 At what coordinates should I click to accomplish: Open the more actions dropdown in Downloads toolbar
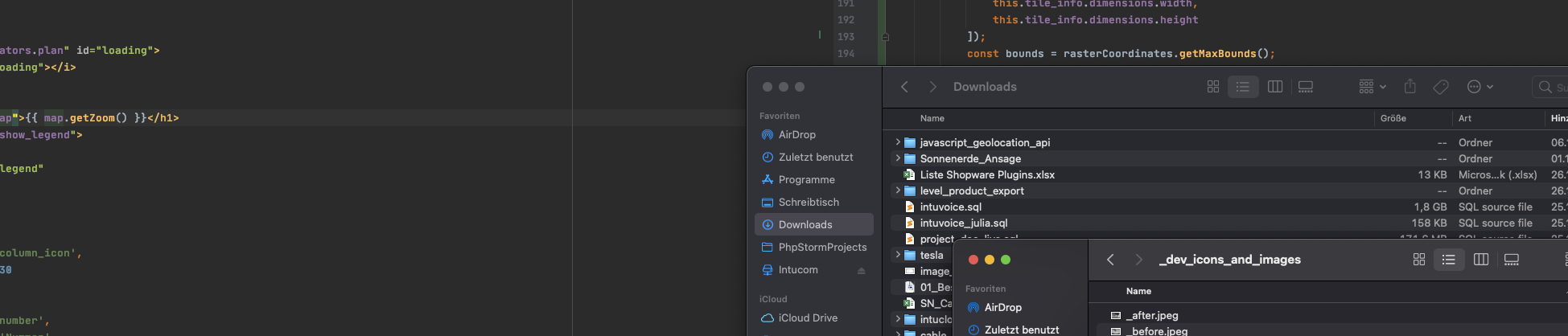pyautogui.click(x=1480, y=87)
